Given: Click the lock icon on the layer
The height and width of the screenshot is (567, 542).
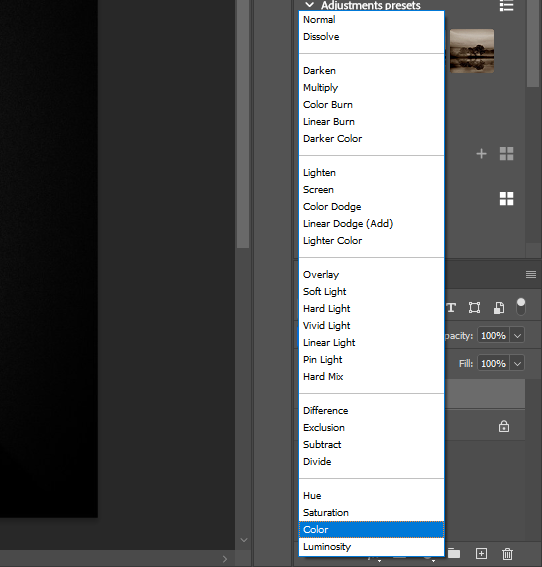Looking at the screenshot, I should tap(504, 427).
